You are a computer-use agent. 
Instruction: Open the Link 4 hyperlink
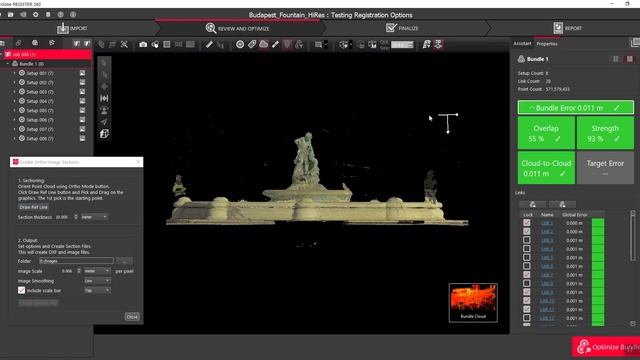pos(547,249)
